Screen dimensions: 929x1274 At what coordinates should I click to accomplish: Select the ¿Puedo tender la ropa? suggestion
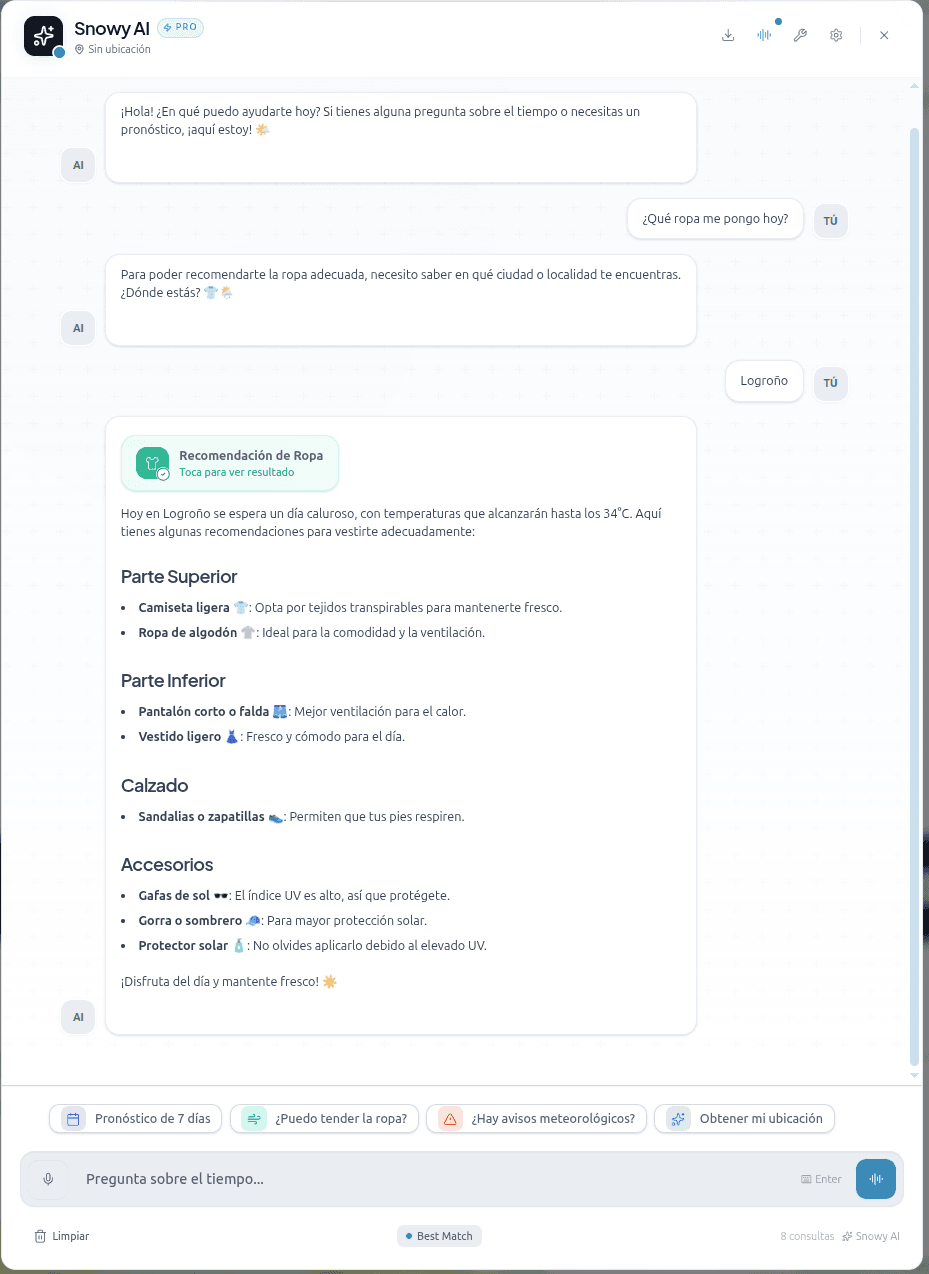[325, 1118]
